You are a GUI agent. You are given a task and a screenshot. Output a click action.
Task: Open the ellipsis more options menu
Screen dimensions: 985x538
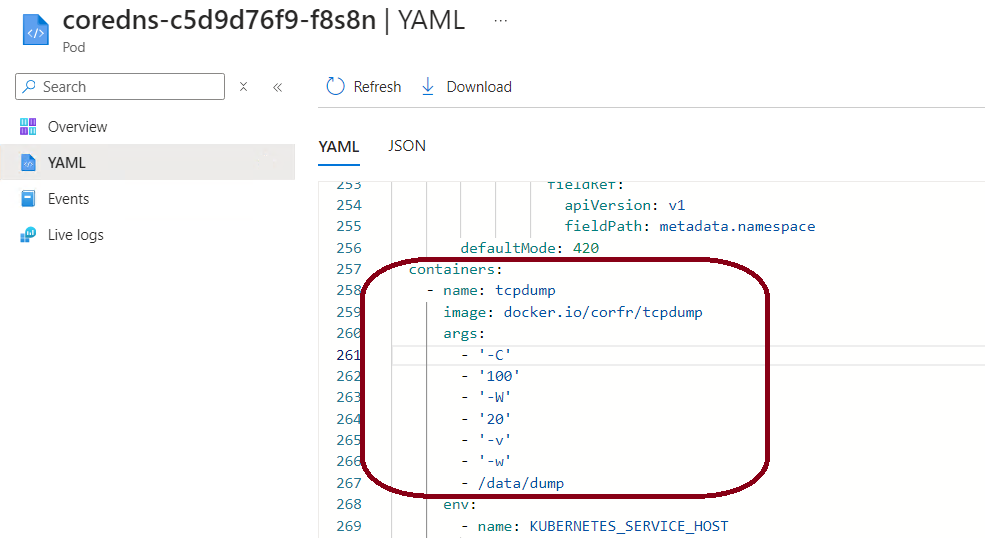click(x=500, y=21)
